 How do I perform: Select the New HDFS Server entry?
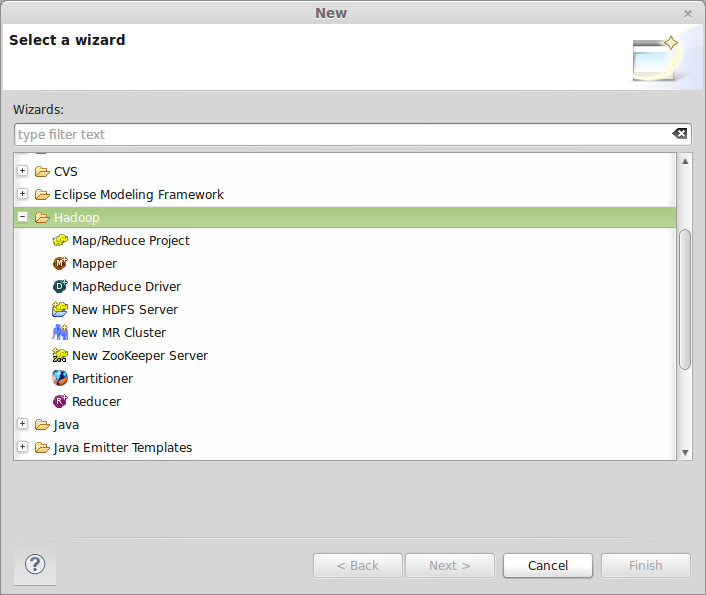(125, 310)
